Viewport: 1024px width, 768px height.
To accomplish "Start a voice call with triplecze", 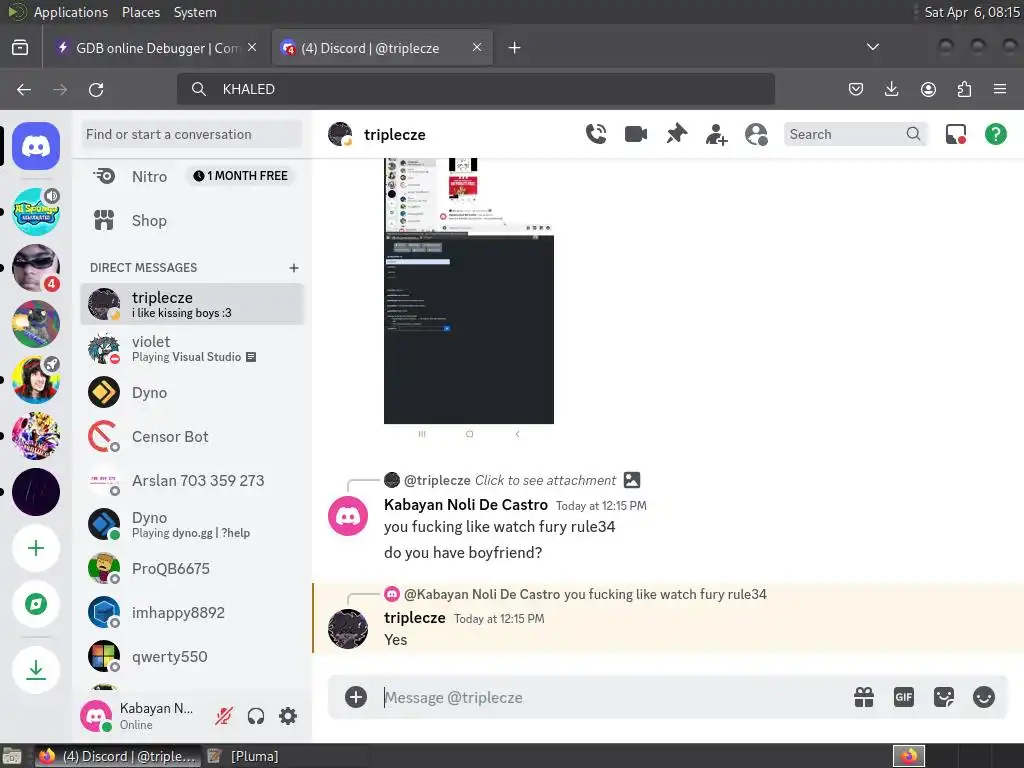I will [x=596, y=134].
